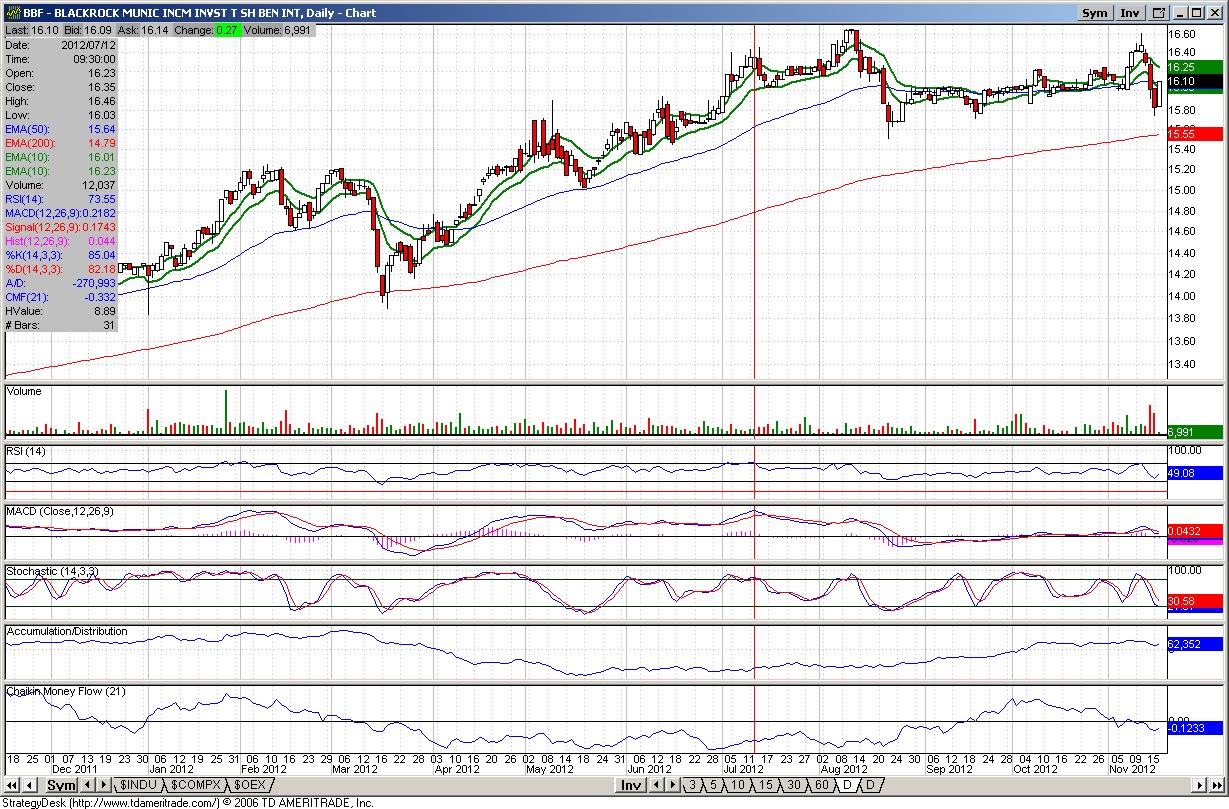This screenshot has width=1229, height=809.
Task: Click the HValue 8.89 row
Action: (x=61, y=312)
